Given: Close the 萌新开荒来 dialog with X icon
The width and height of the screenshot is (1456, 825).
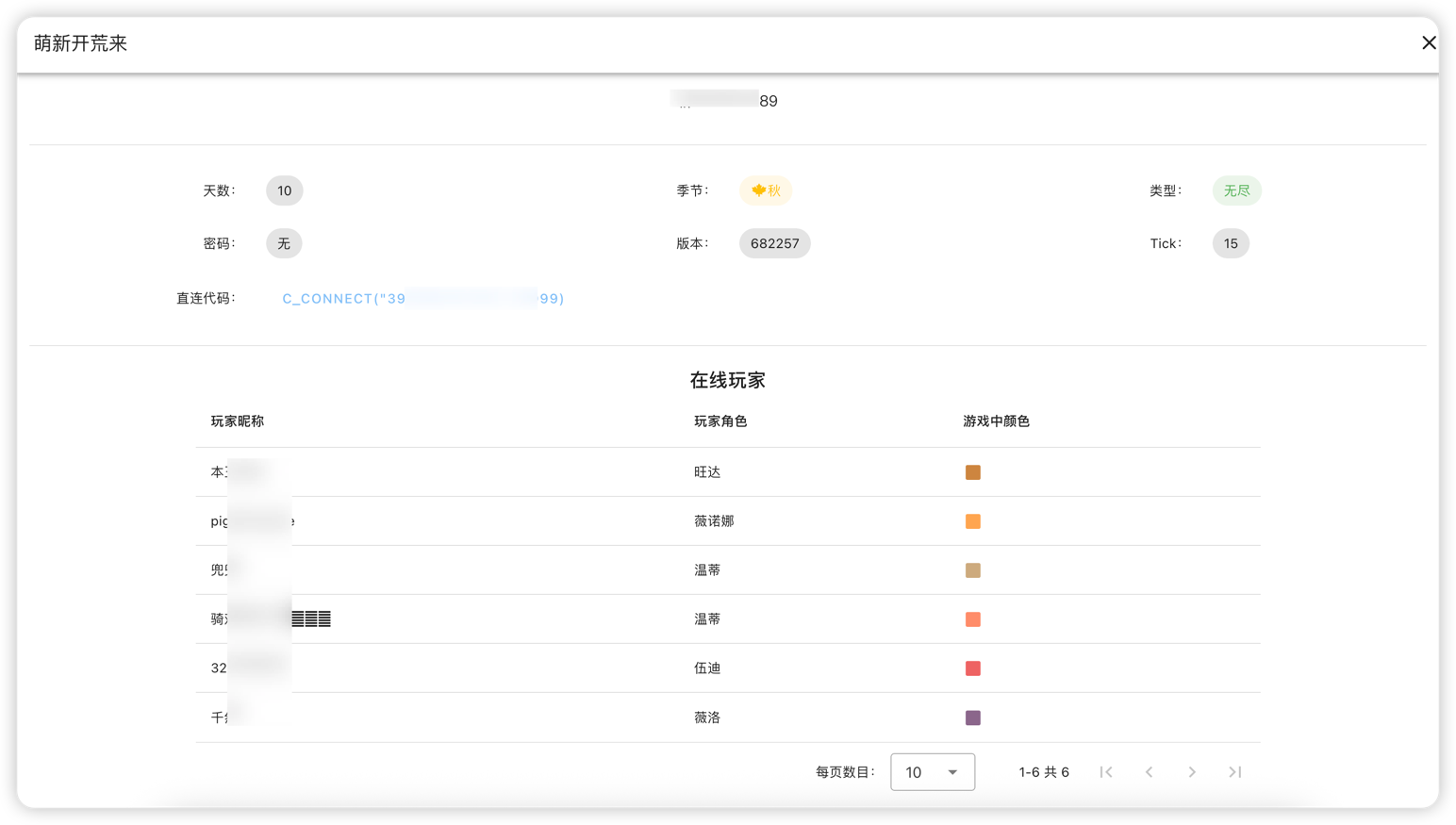Looking at the screenshot, I should click(1429, 42).
